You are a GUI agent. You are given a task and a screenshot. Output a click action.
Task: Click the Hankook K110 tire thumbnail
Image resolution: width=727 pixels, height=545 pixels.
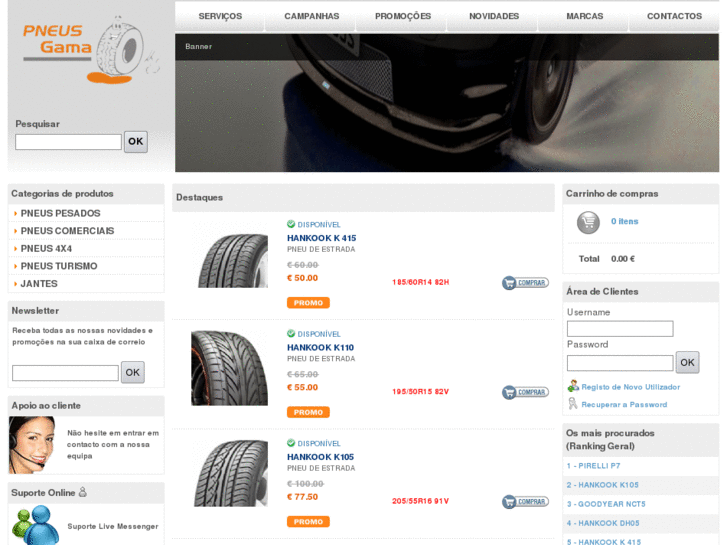click(x=230, y=368)
